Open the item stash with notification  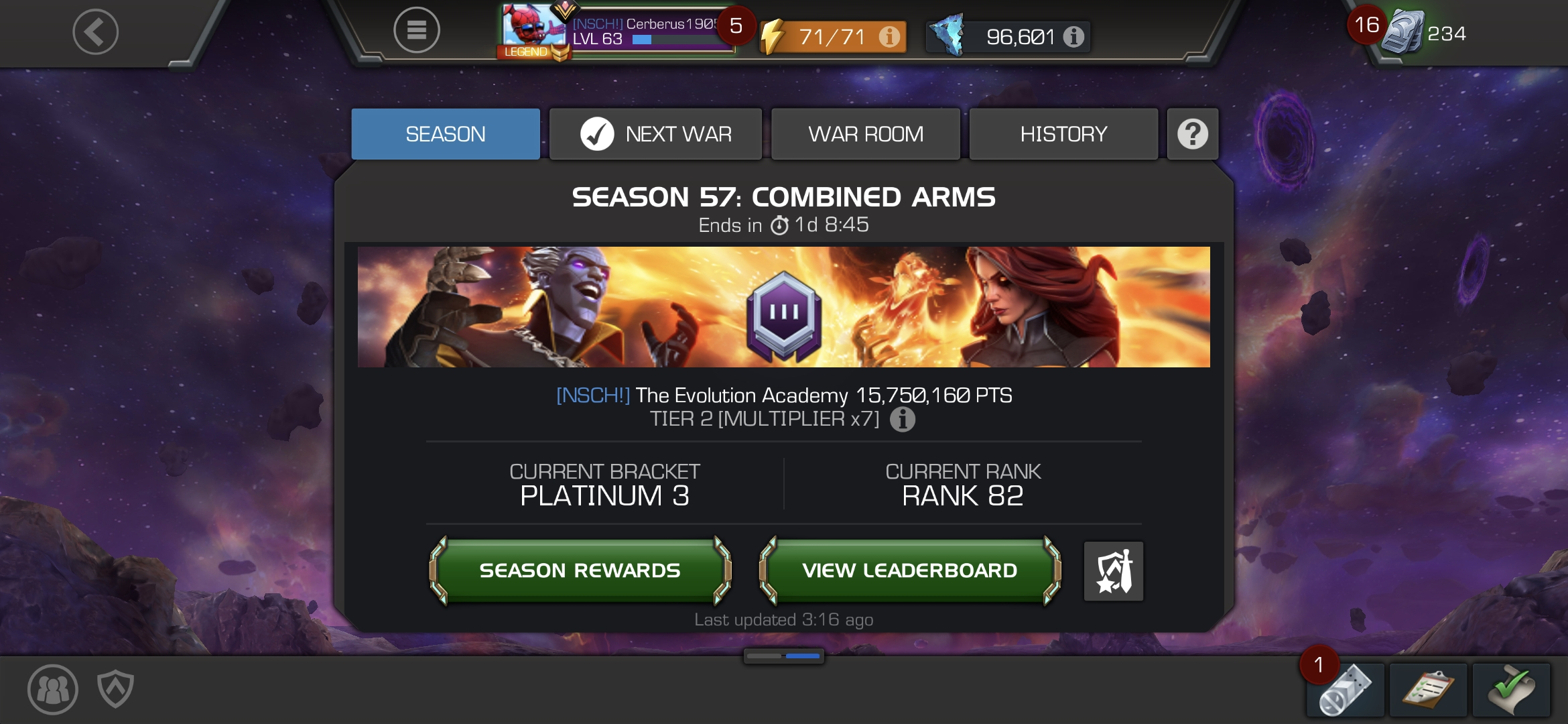pyautogui.click(x=1345, y=690)
